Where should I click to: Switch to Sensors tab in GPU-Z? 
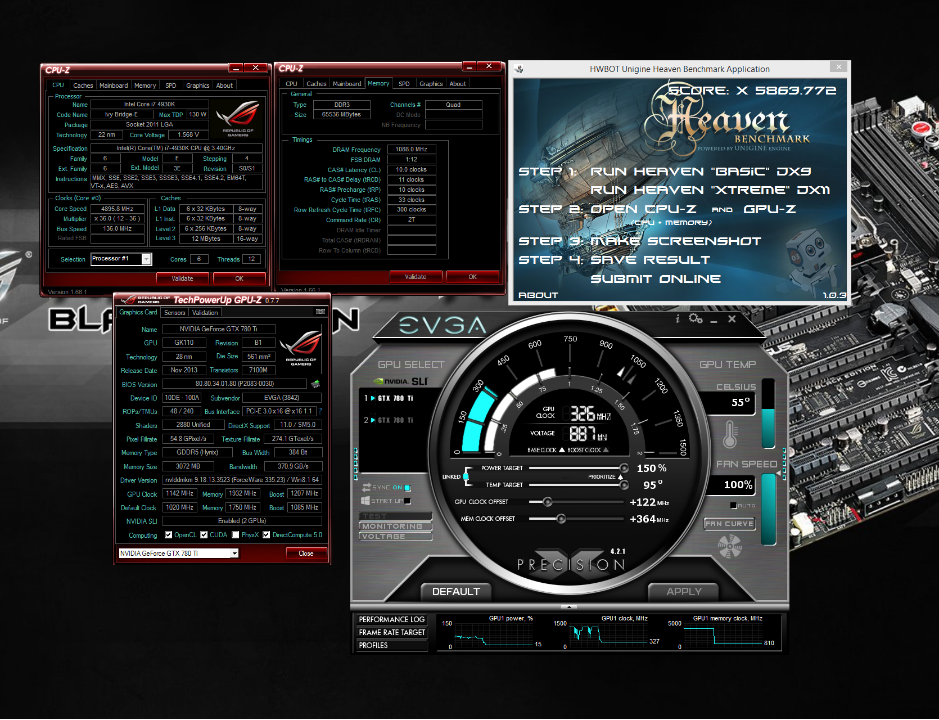[x=174, y=312]
